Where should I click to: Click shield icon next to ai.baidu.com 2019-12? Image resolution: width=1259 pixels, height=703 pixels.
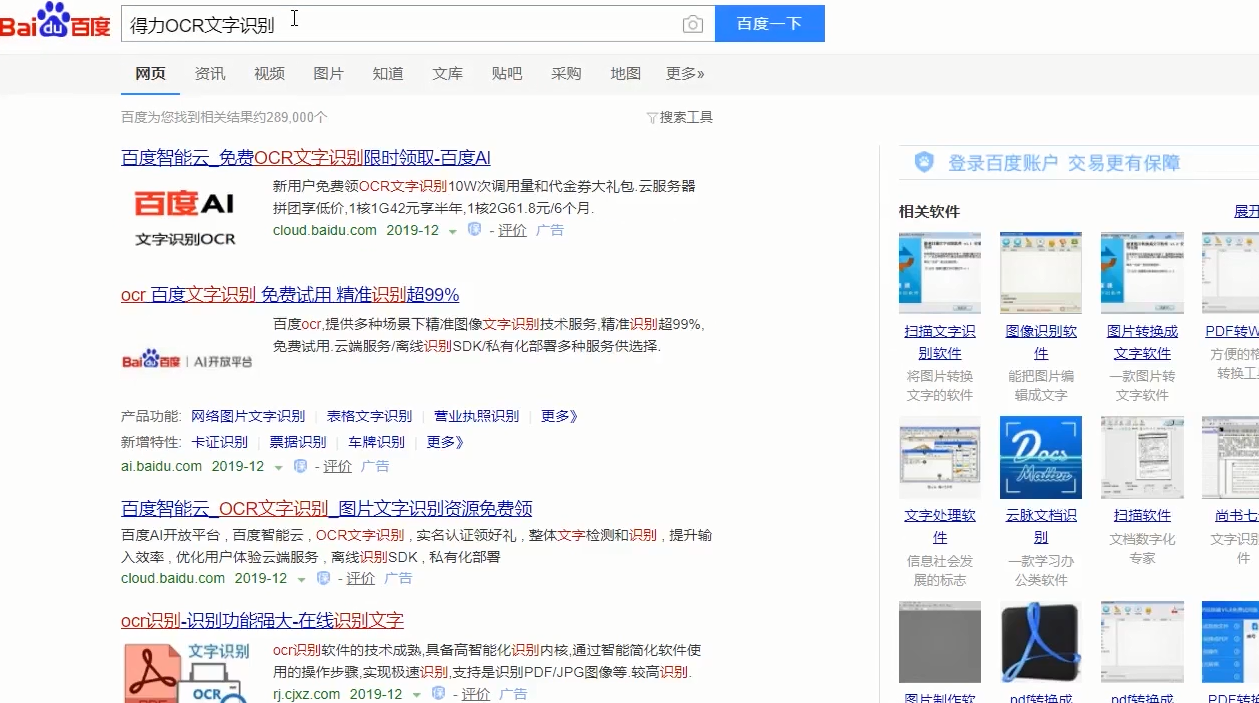pos(300,466)
